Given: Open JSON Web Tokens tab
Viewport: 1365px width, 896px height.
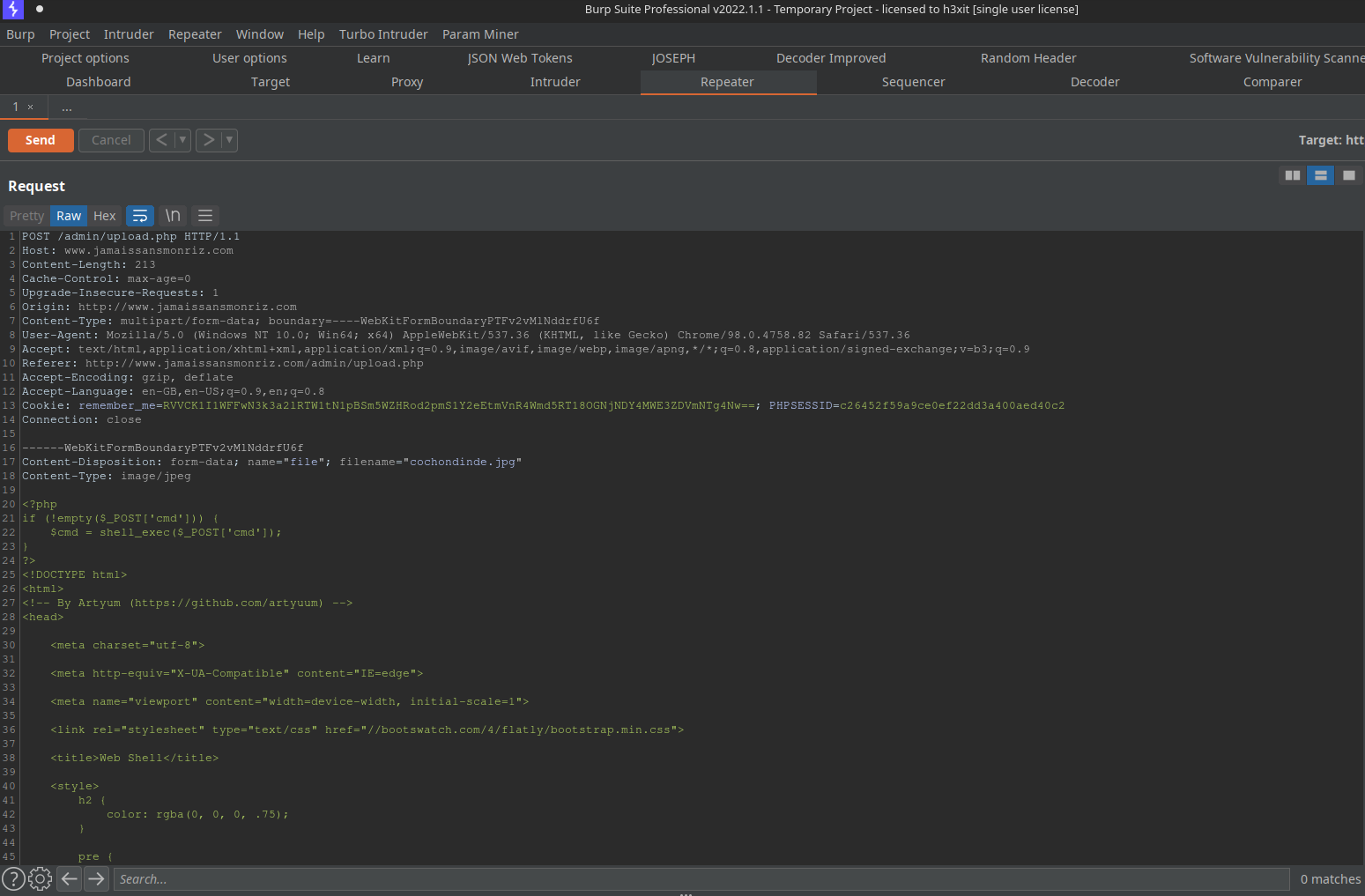Looking at the screenshot, I should click(520, 58).
